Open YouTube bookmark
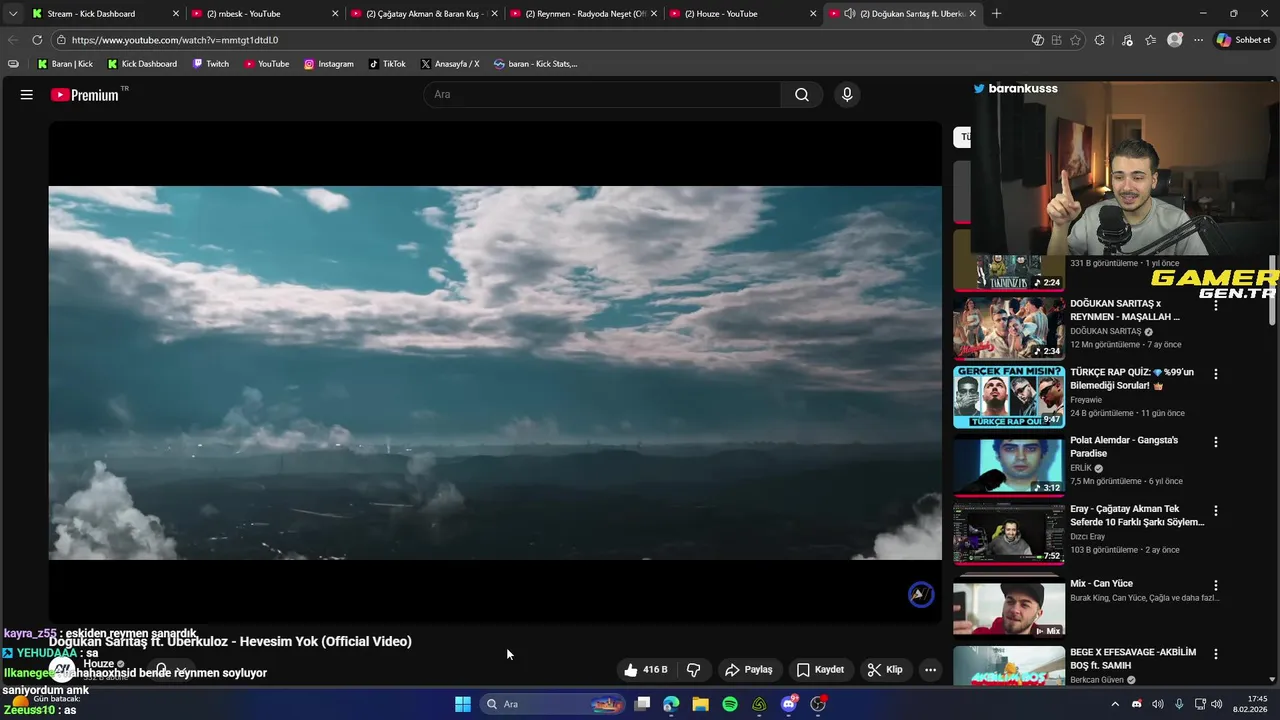This screenshot has height=720, width=1280. [x=266, y=64]
